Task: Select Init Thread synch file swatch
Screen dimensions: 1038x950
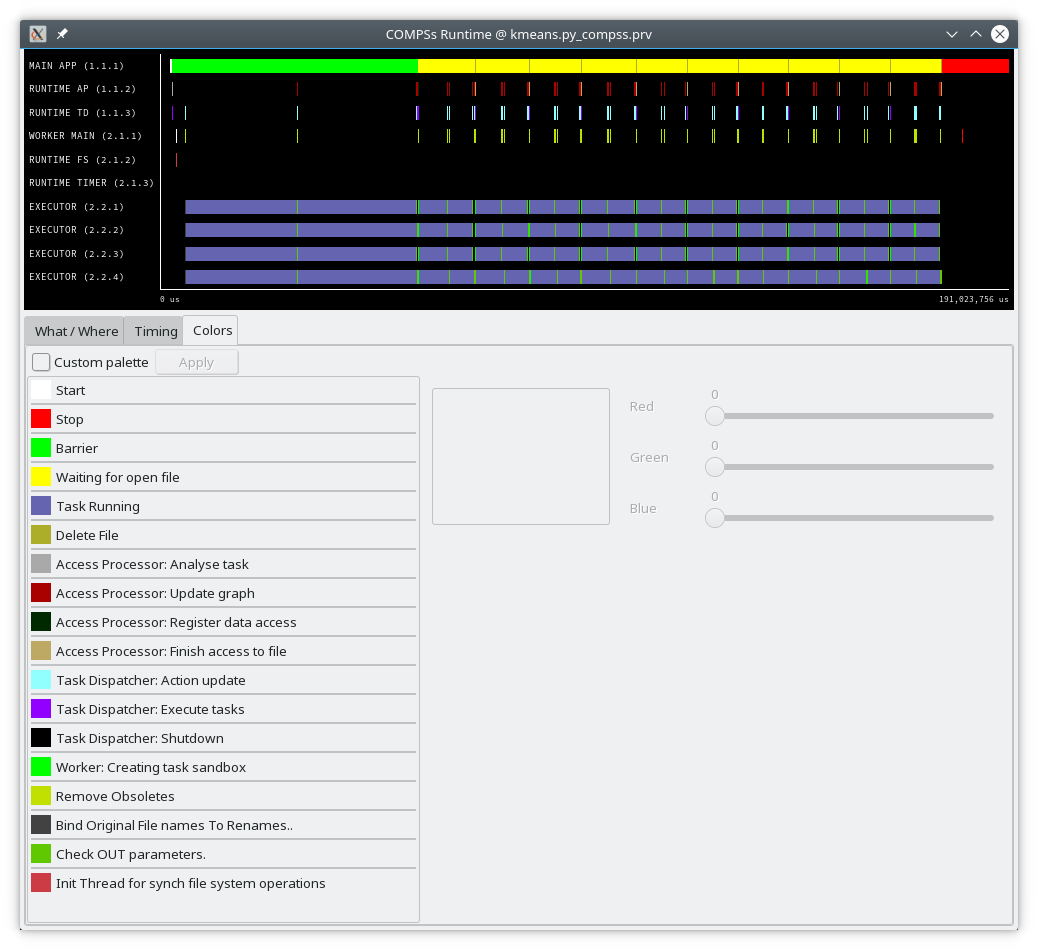Action: (41, 883)
